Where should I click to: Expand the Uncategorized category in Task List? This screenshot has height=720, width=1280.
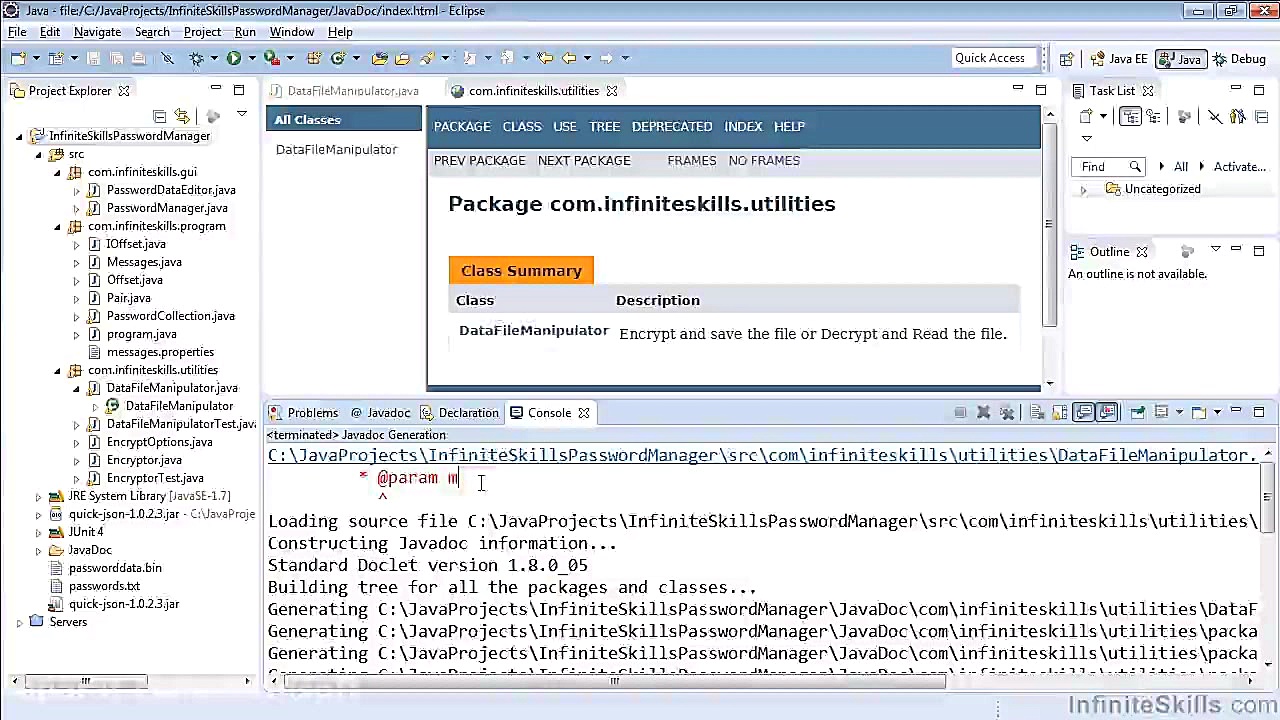(x=1083, y=189)
